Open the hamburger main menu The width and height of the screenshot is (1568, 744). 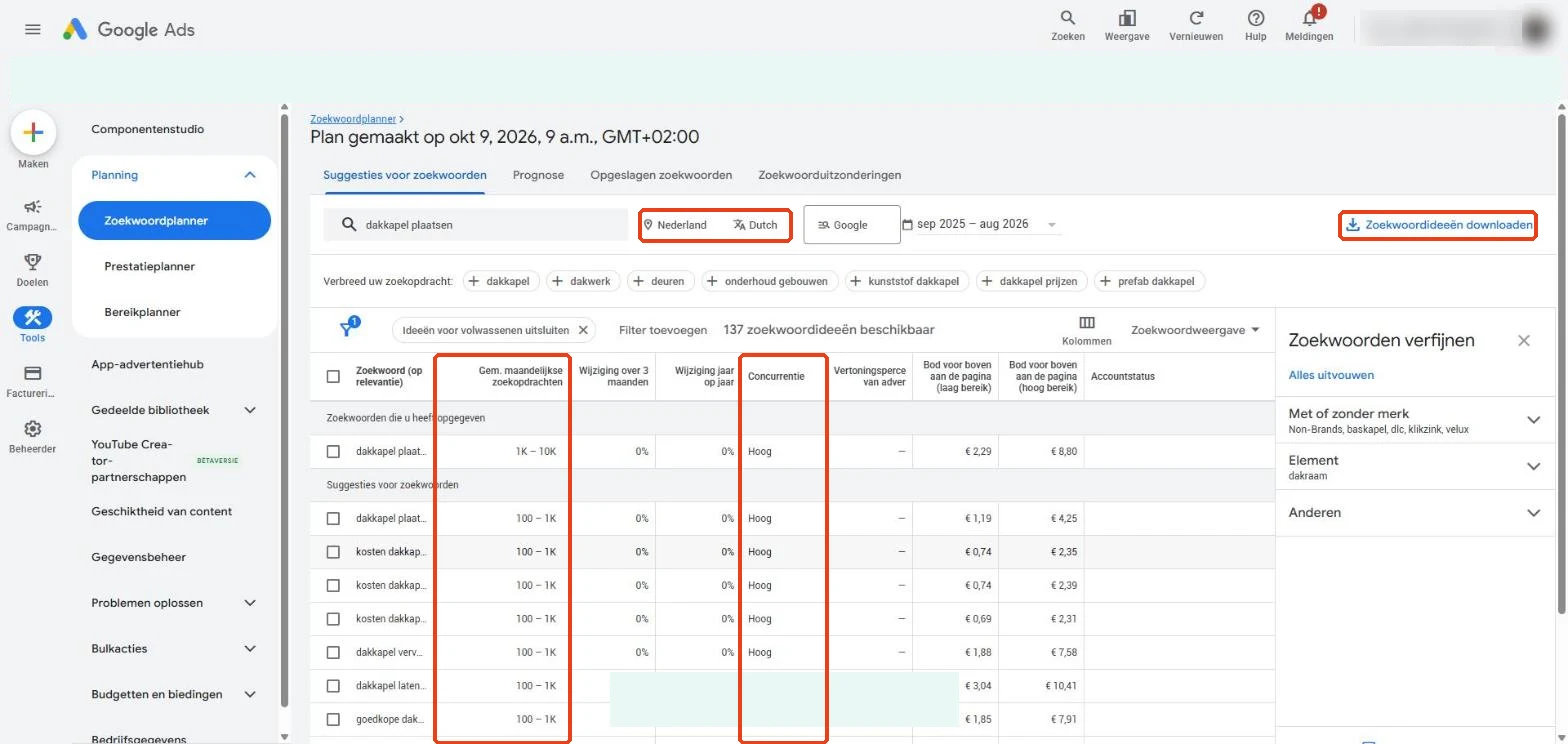pos(33,30)
